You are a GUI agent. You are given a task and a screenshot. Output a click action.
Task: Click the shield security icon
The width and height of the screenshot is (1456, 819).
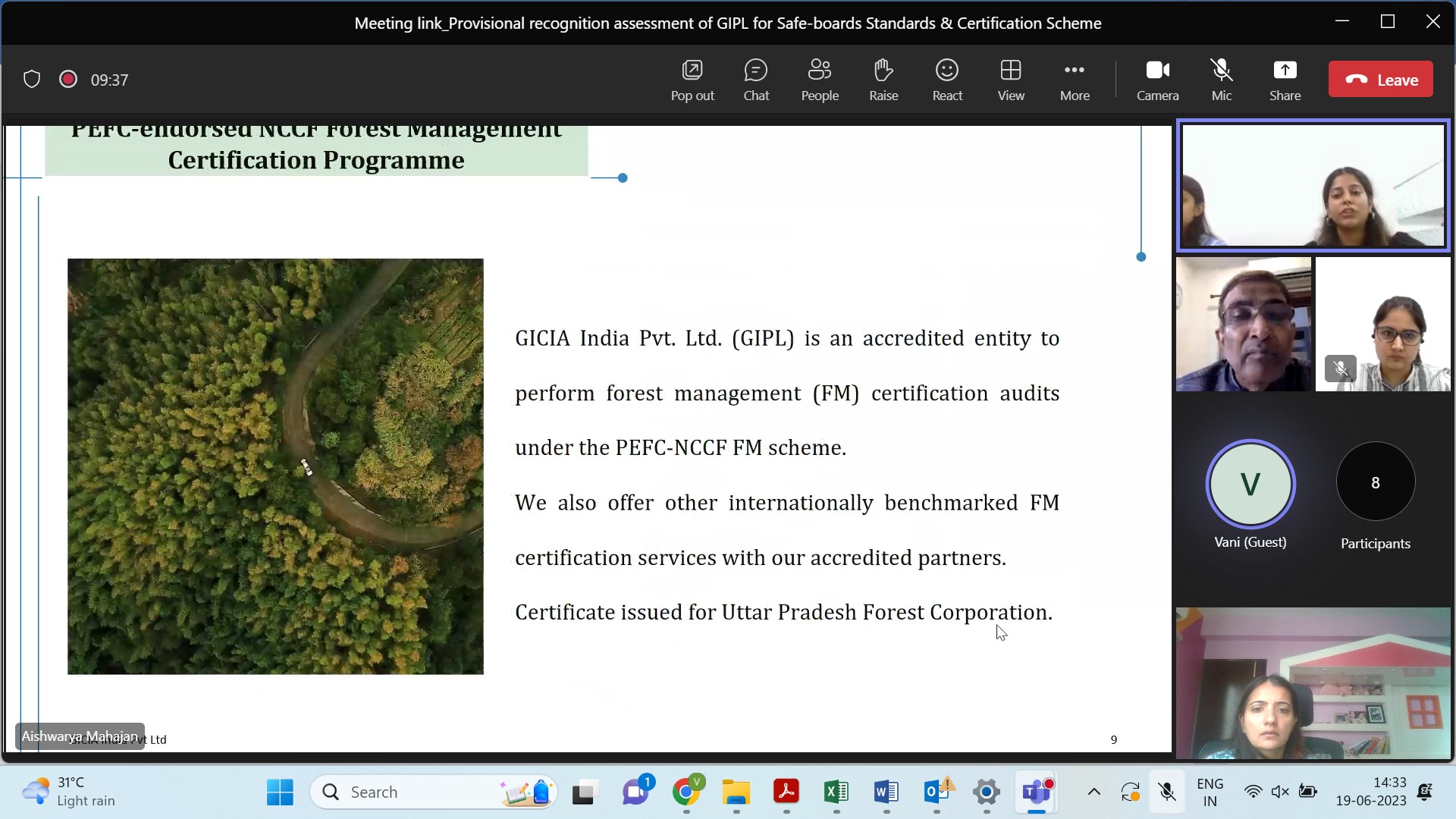[x=32, y=79]
